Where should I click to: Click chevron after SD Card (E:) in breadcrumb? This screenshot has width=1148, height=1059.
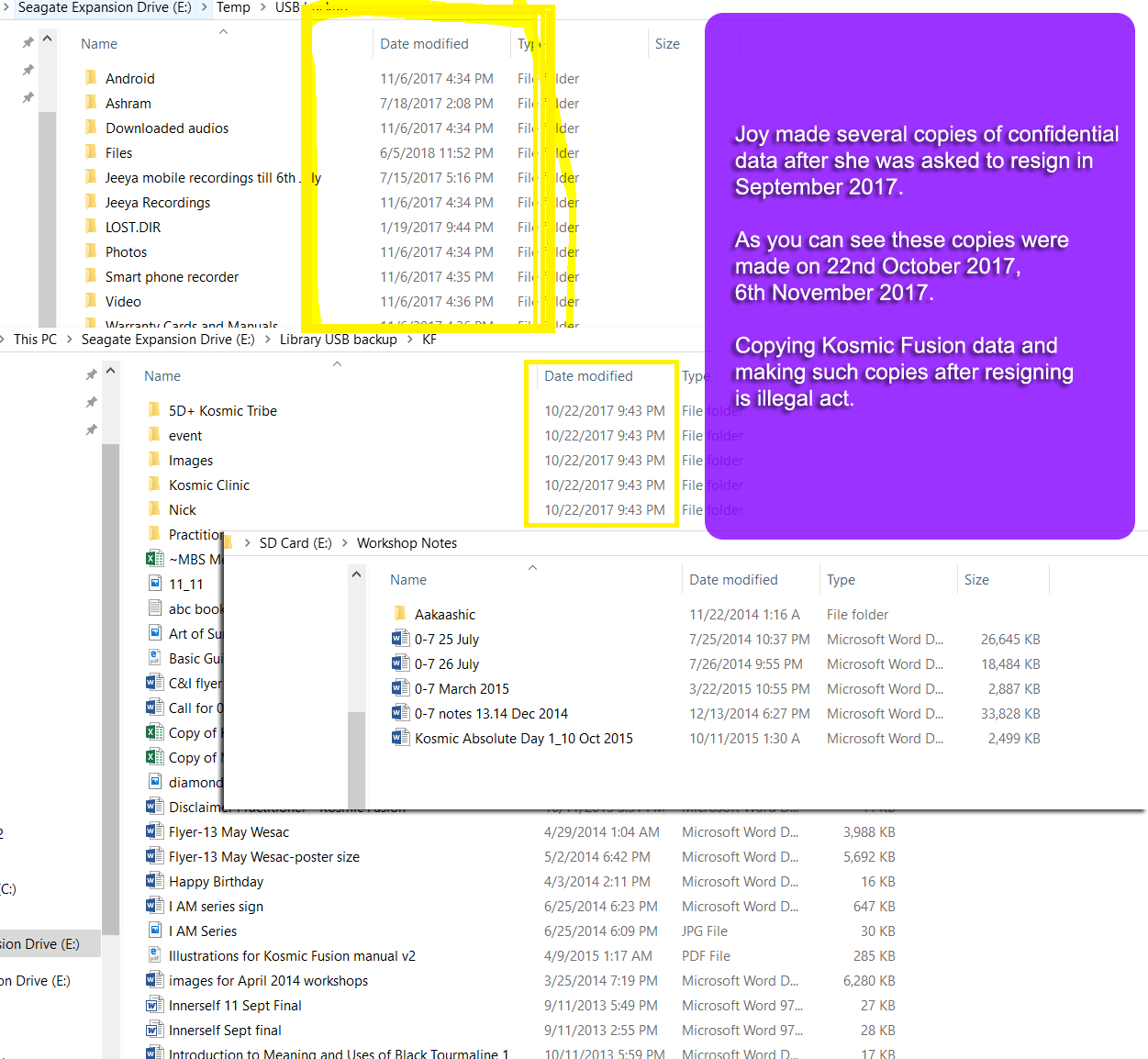[x=344, y=543]
